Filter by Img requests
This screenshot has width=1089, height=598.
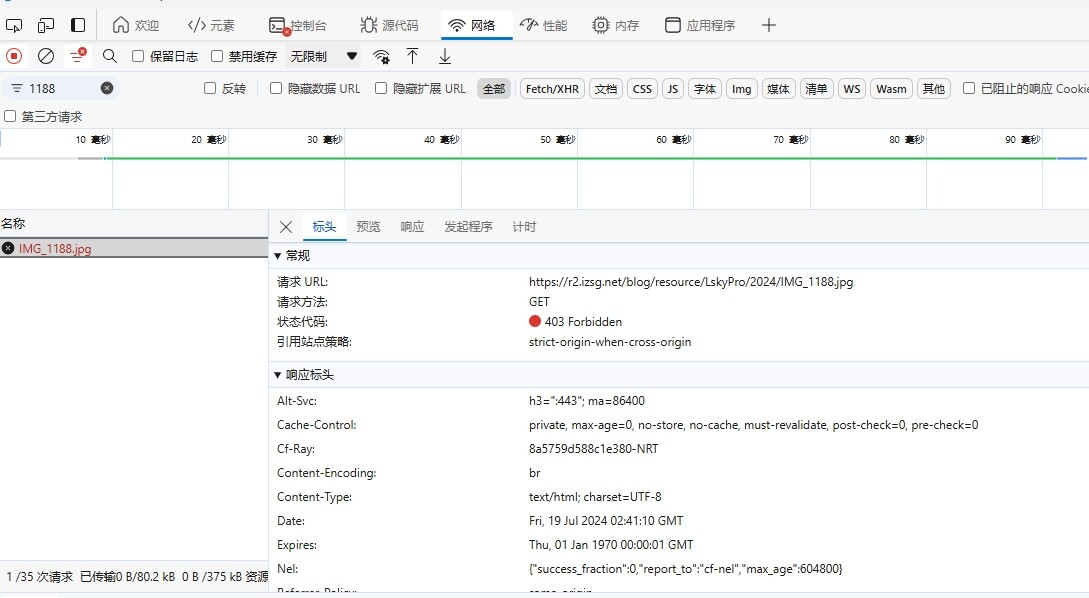(741, 89)
